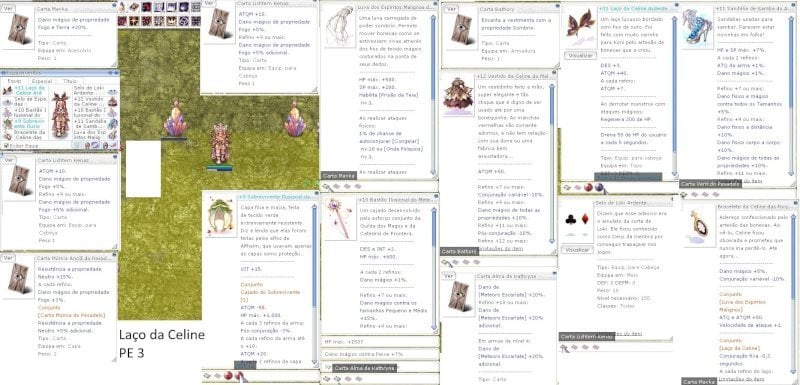Select the Selo de Loki Ardente slot icon

[113, 91]
